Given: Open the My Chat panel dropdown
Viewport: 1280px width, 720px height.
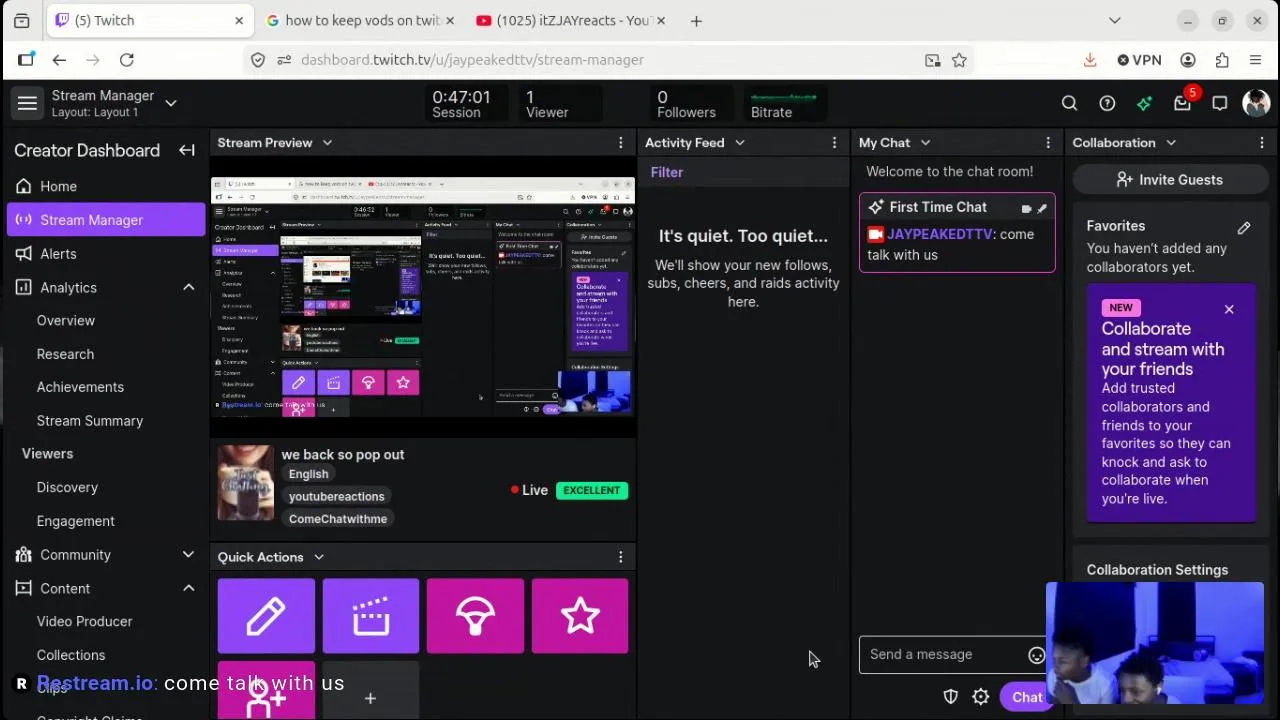Looking at the screenshot, I should (925, 143).
